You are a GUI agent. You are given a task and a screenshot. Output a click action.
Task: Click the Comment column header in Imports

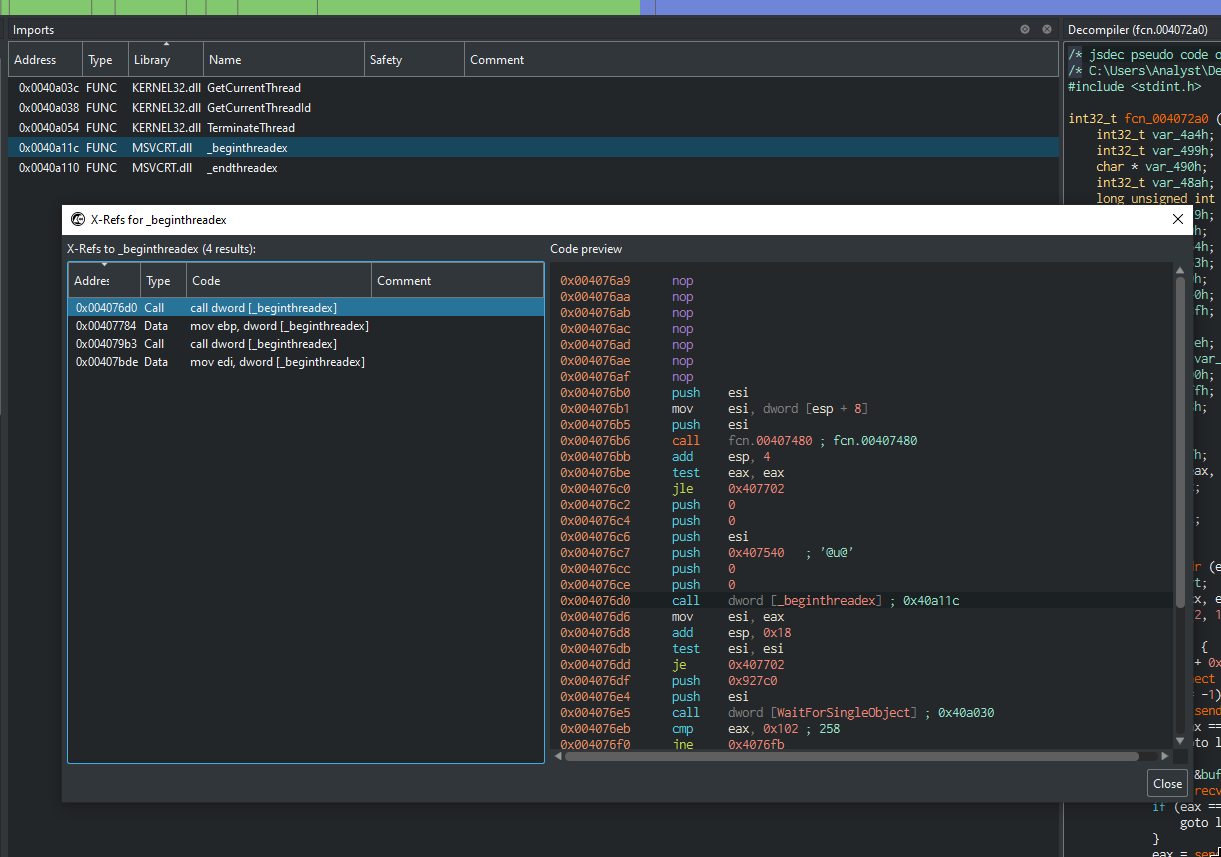761,60
